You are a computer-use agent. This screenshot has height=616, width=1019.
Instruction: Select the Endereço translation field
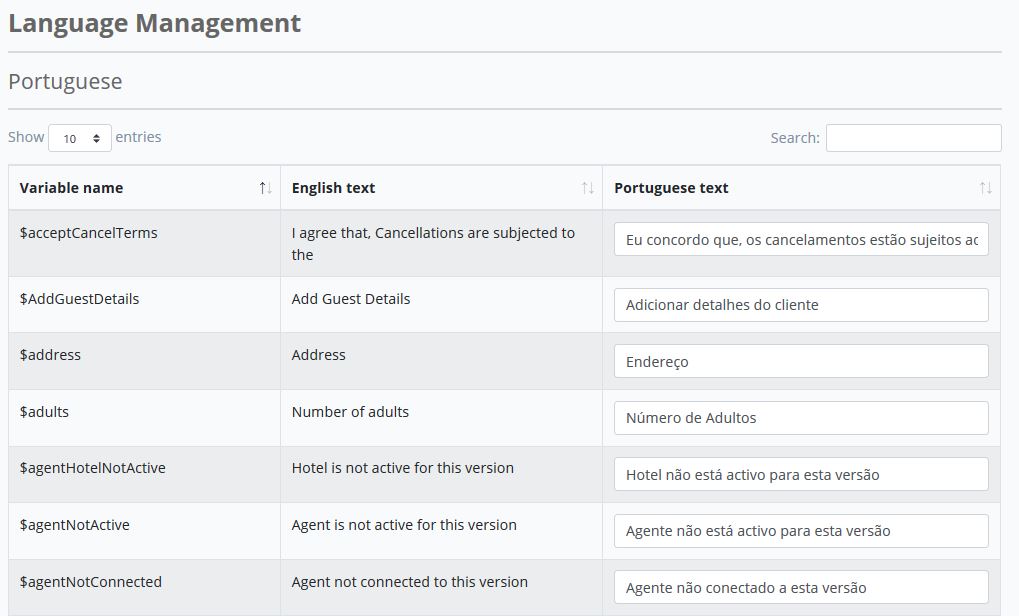click(800, 361)
